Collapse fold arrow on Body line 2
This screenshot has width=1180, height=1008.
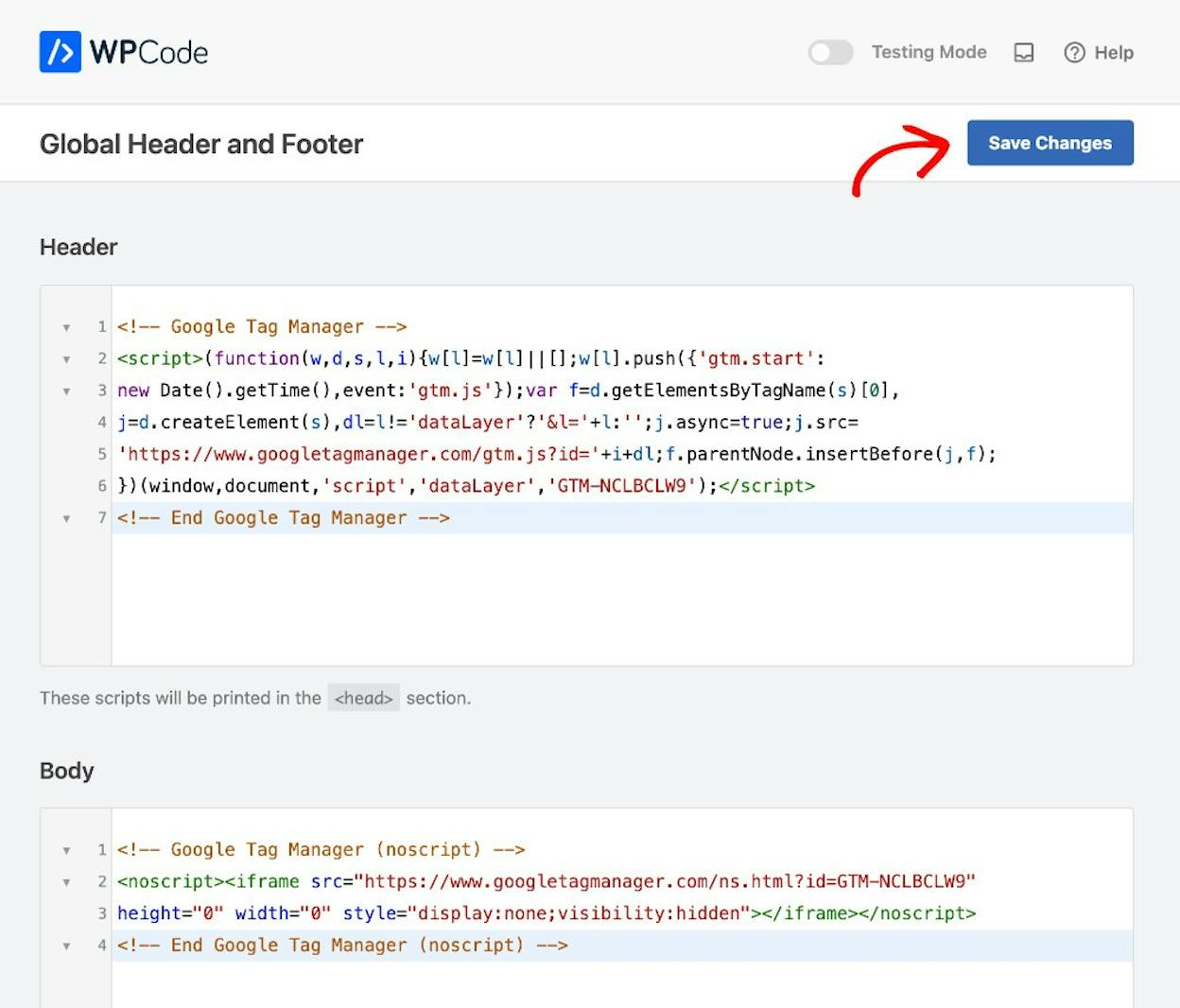(x=66, y=882)
